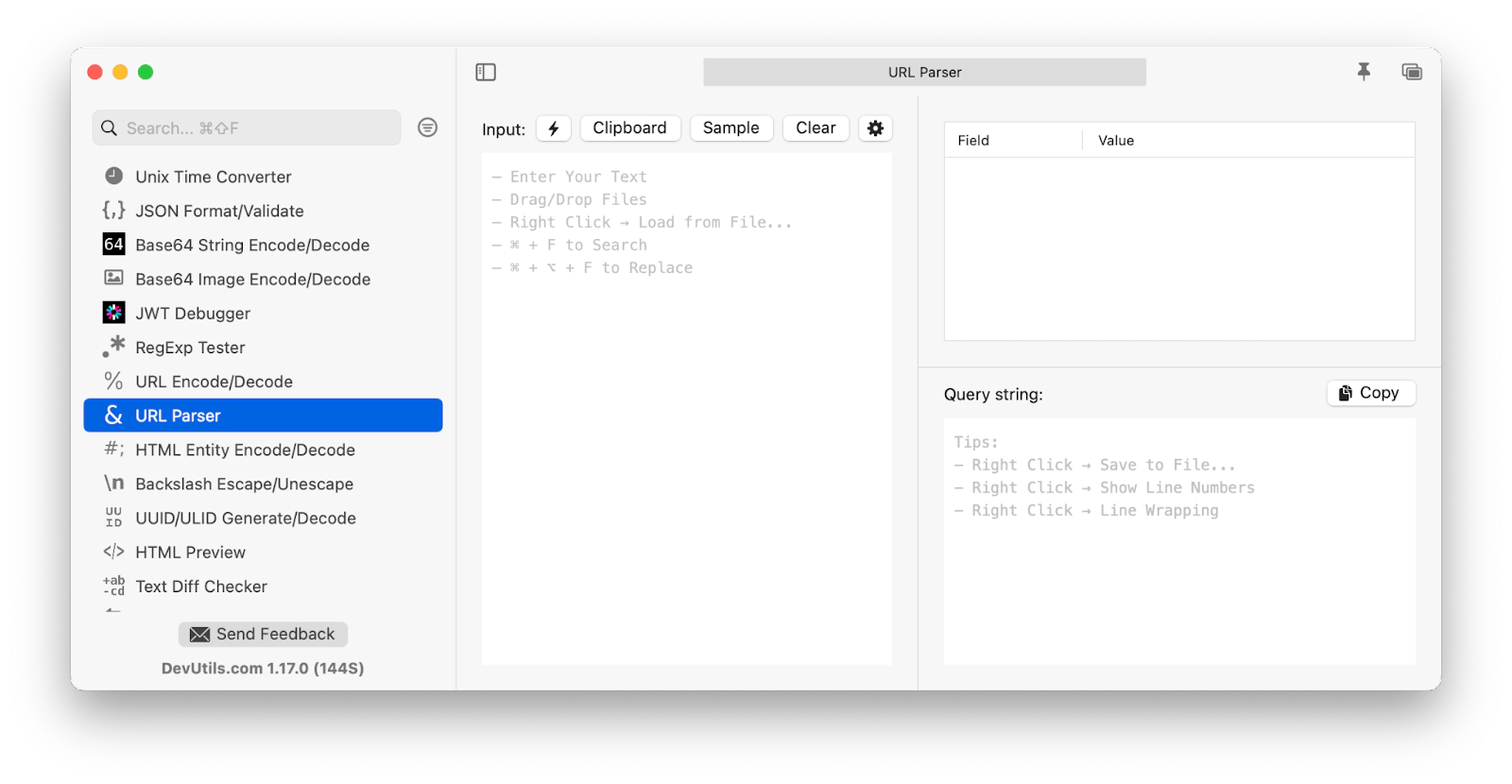This screenshot has width=1512, height=784.
Task: Close the window with red button
Action: (94, 72)
